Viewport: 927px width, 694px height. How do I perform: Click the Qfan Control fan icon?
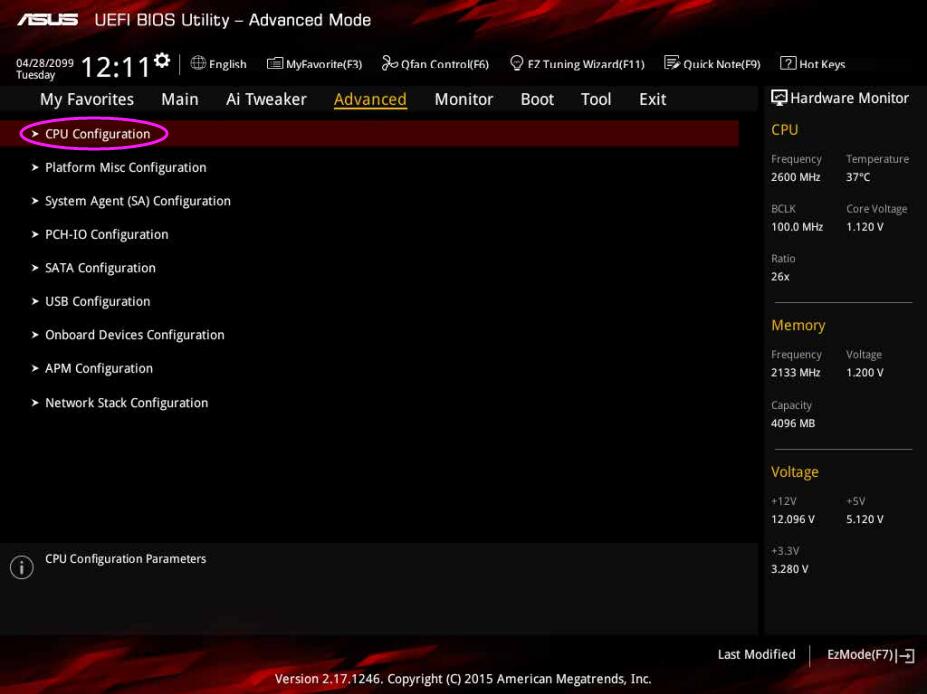[390, 63]
